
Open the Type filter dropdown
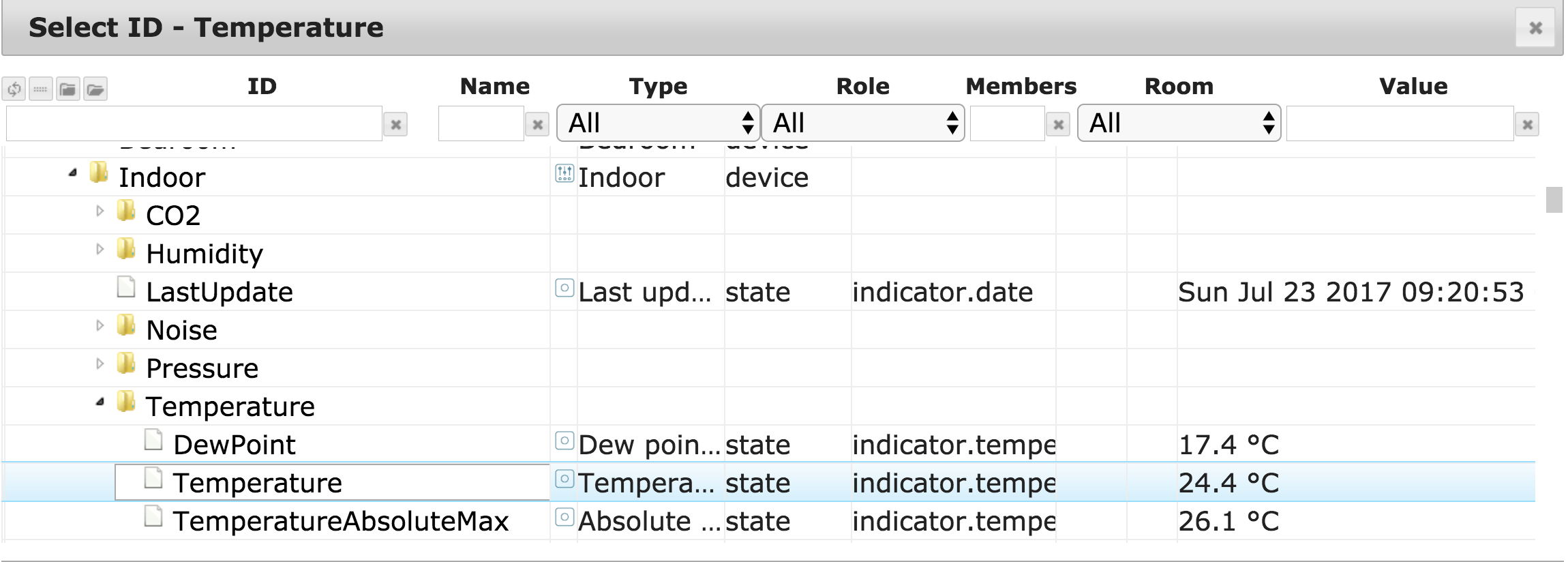click(658, 123)
